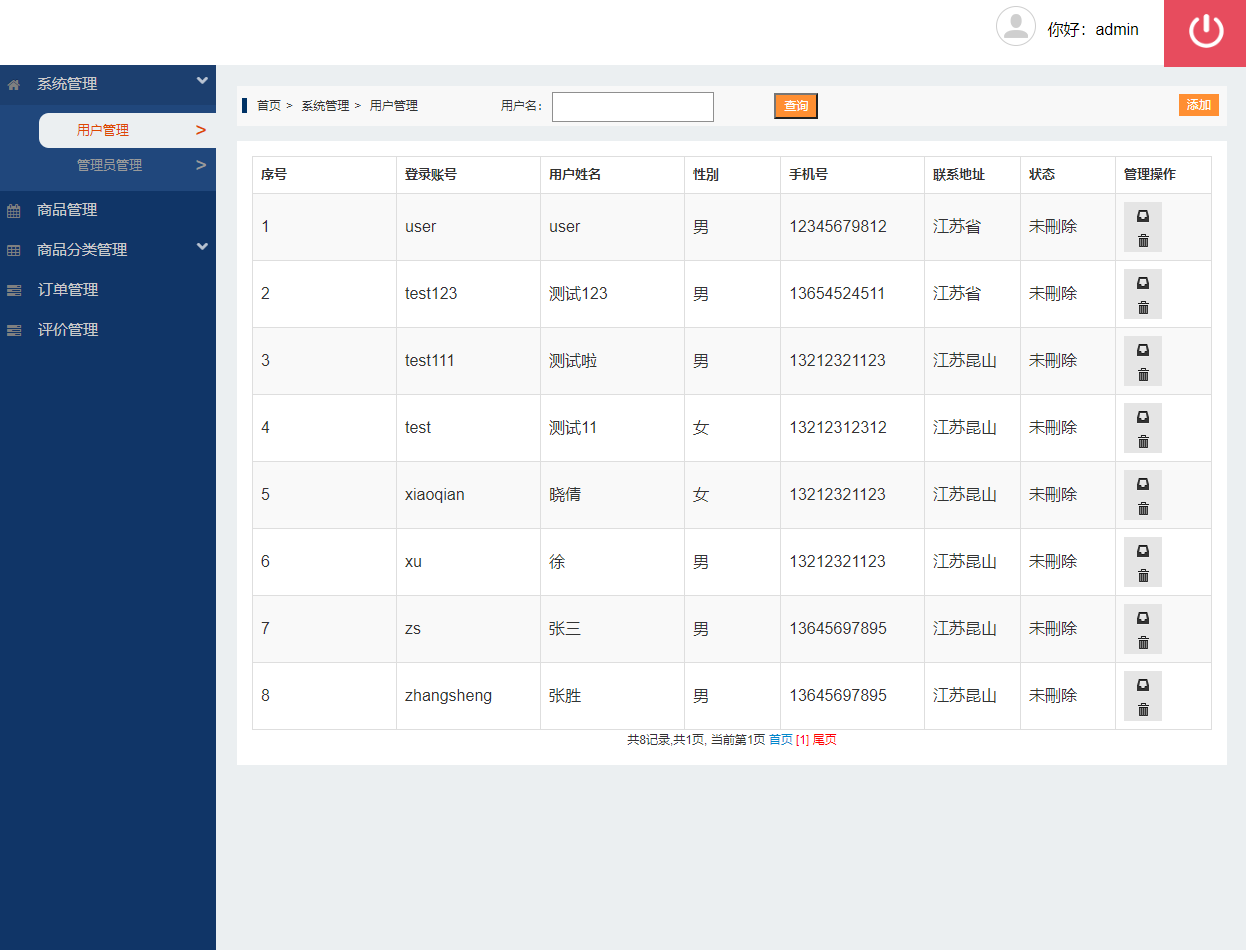Go to 评价管理 in the sidebar

point(67,330)
